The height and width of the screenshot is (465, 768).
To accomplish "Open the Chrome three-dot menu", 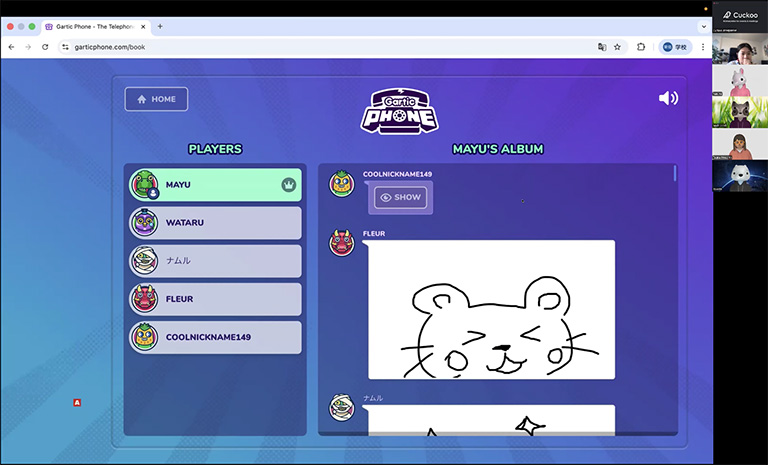I will tap(702, 47).
